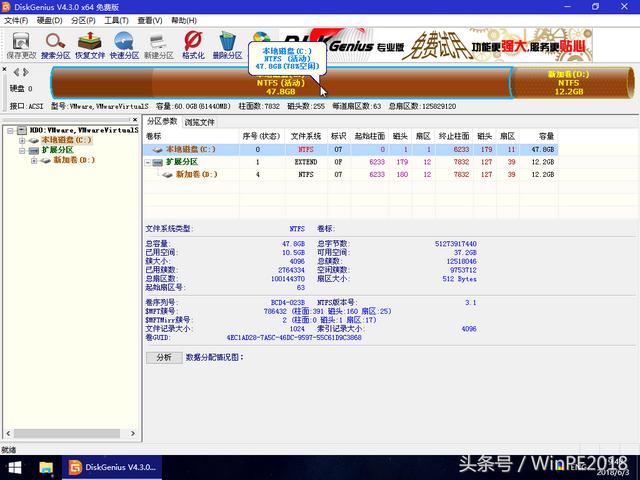This screenshot has height=480, width=640.
Task: Click the 起始柱面 column header
Action: point(370,136)
